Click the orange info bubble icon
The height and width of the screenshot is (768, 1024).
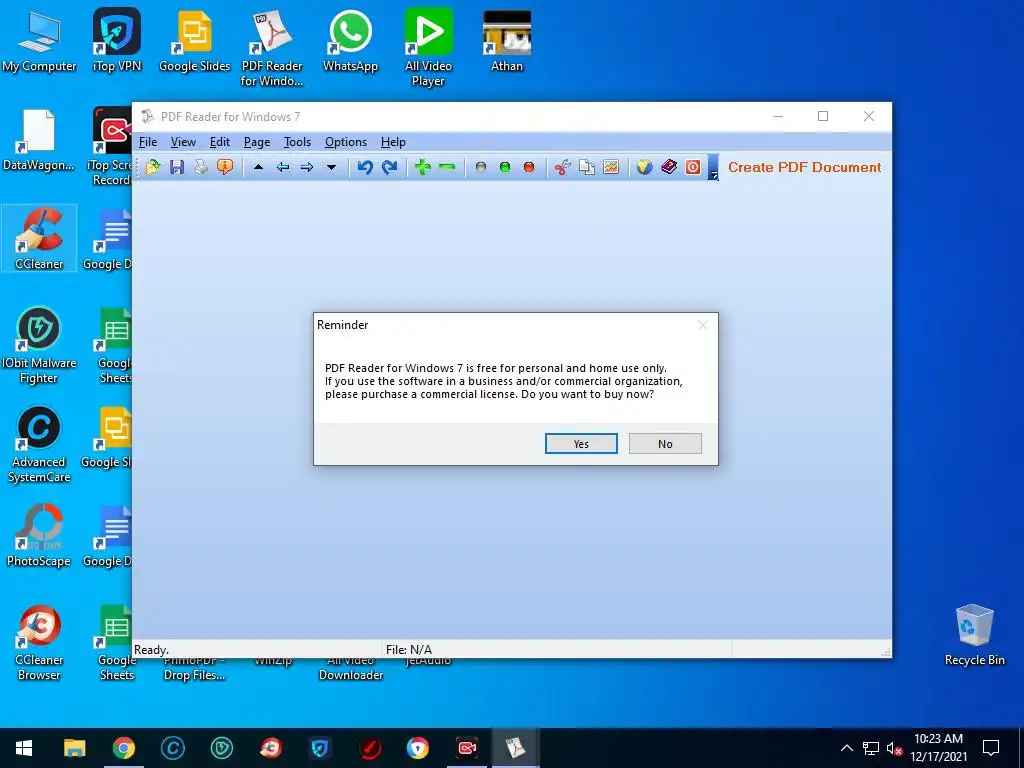[225, 167]
